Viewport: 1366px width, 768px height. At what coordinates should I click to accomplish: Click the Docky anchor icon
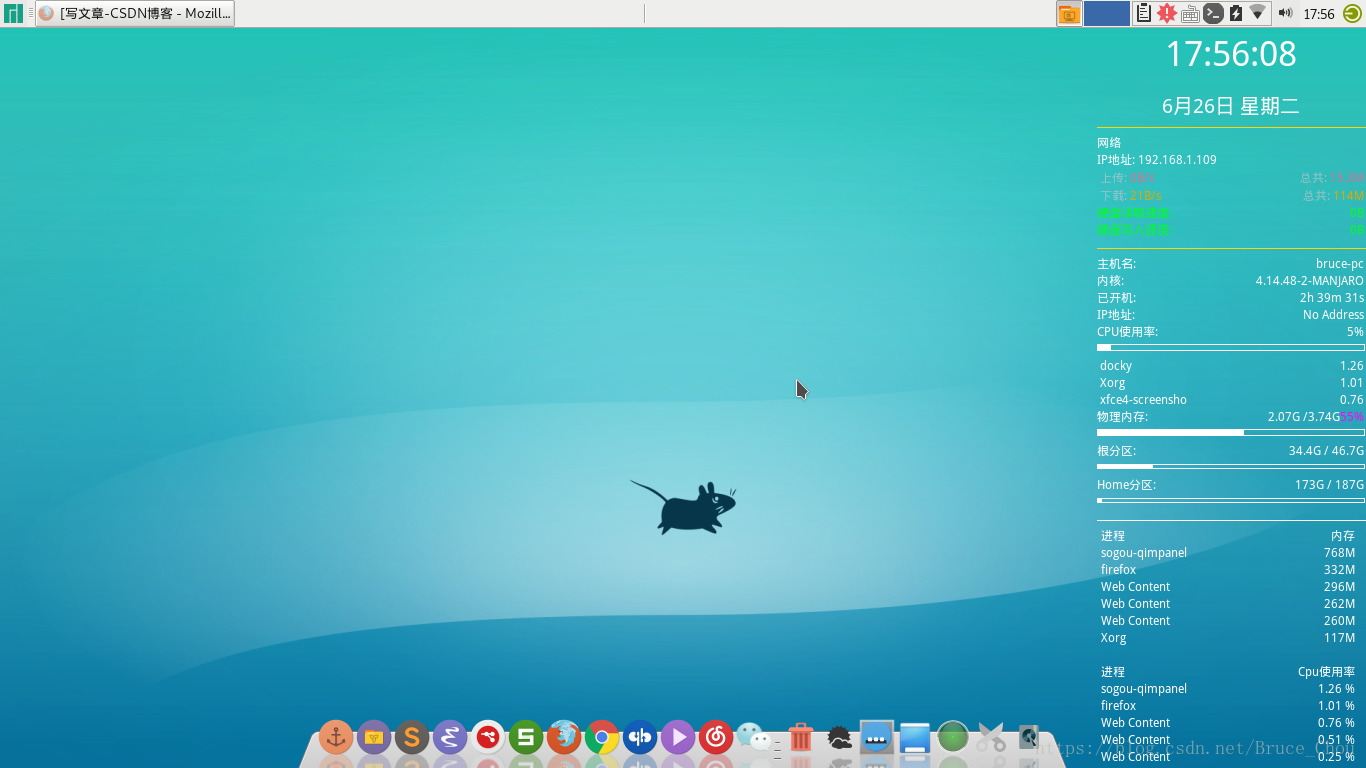coord(336,738)
